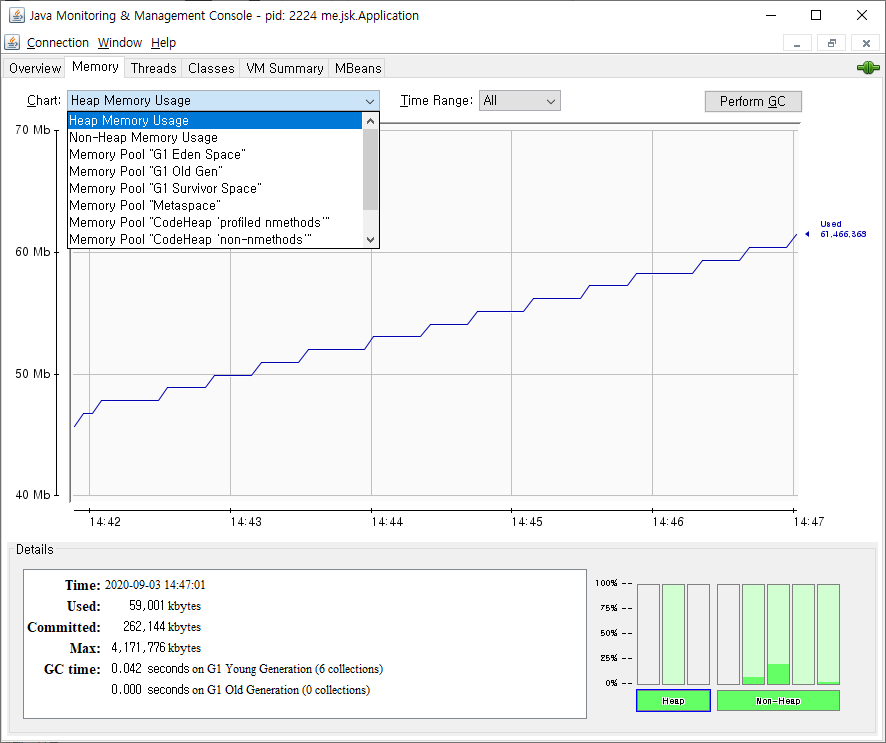Open the Connection menu
This screenshot has height=743, width=886.
pyautogui.click(x=58, y=43)
